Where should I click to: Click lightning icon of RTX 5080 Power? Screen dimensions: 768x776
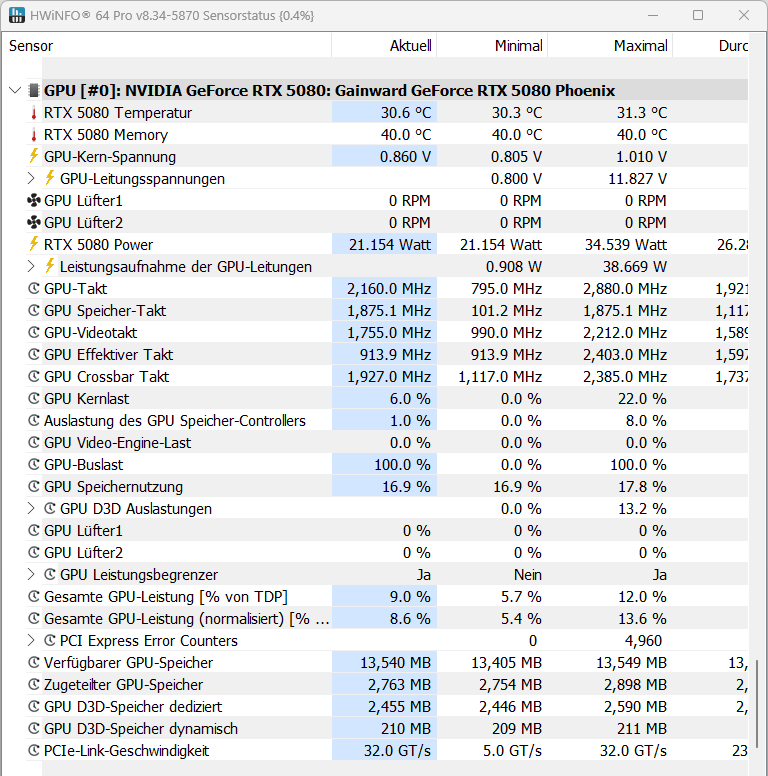click(33, 244)
